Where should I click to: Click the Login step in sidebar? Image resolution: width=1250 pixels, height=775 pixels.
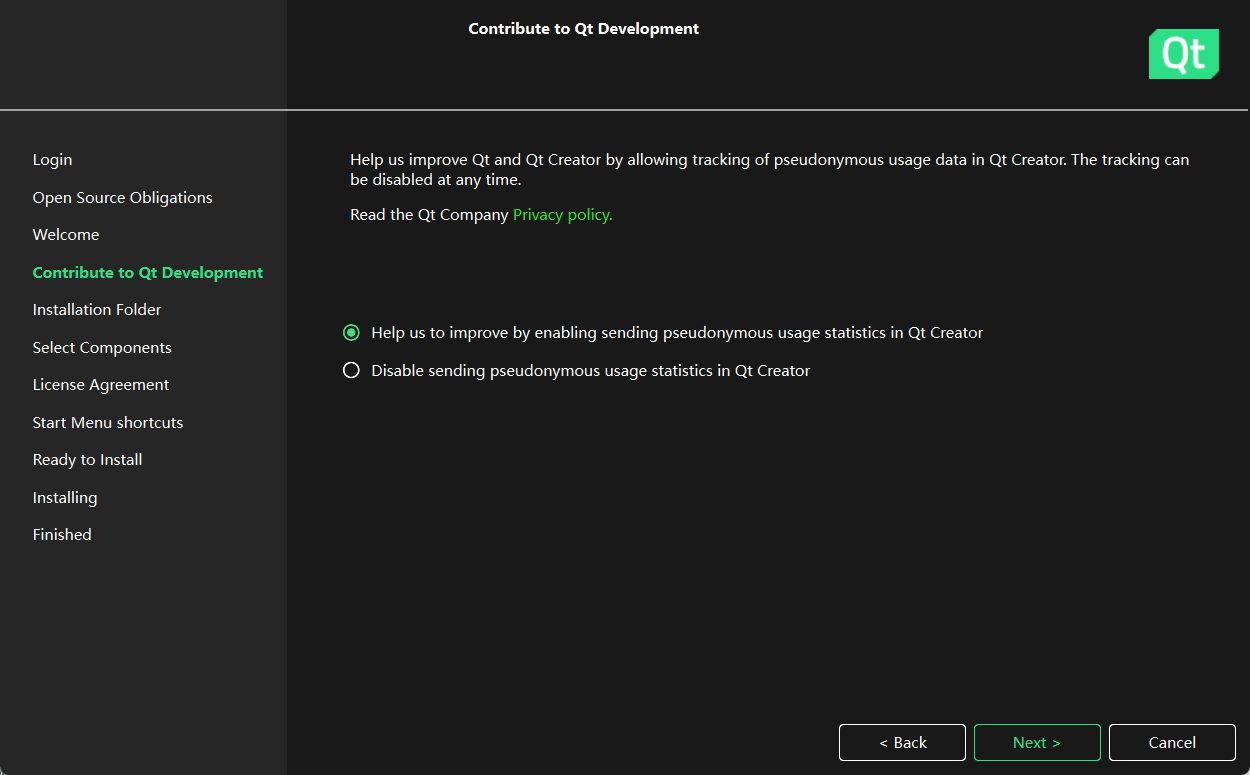pyautogui.click(x=53, y=160)
